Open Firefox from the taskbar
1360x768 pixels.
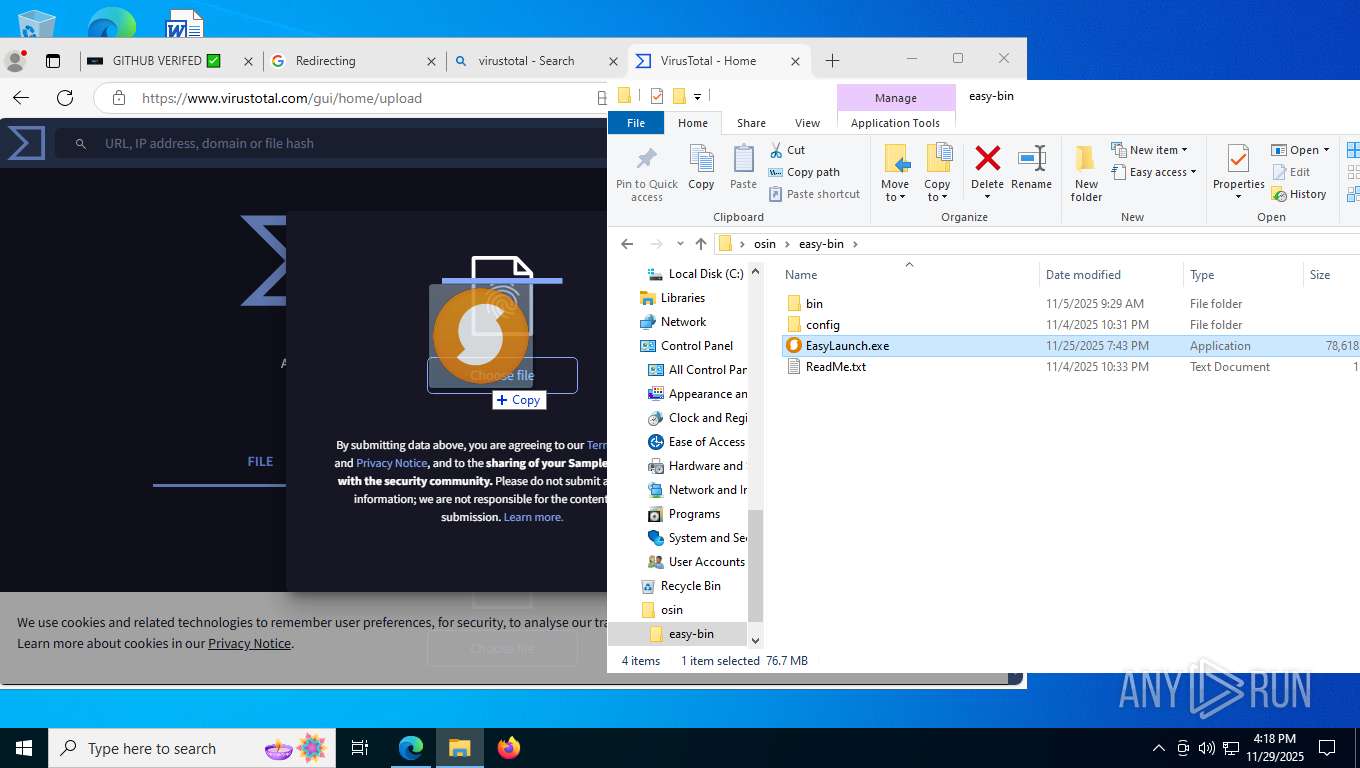(509, 748)
